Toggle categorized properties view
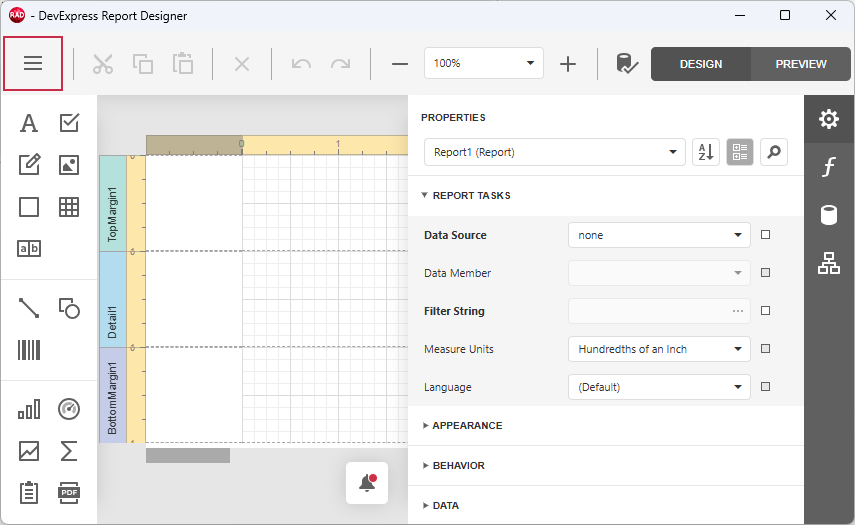The height and width of the screenshot is (525, 855). pos(740,152)
